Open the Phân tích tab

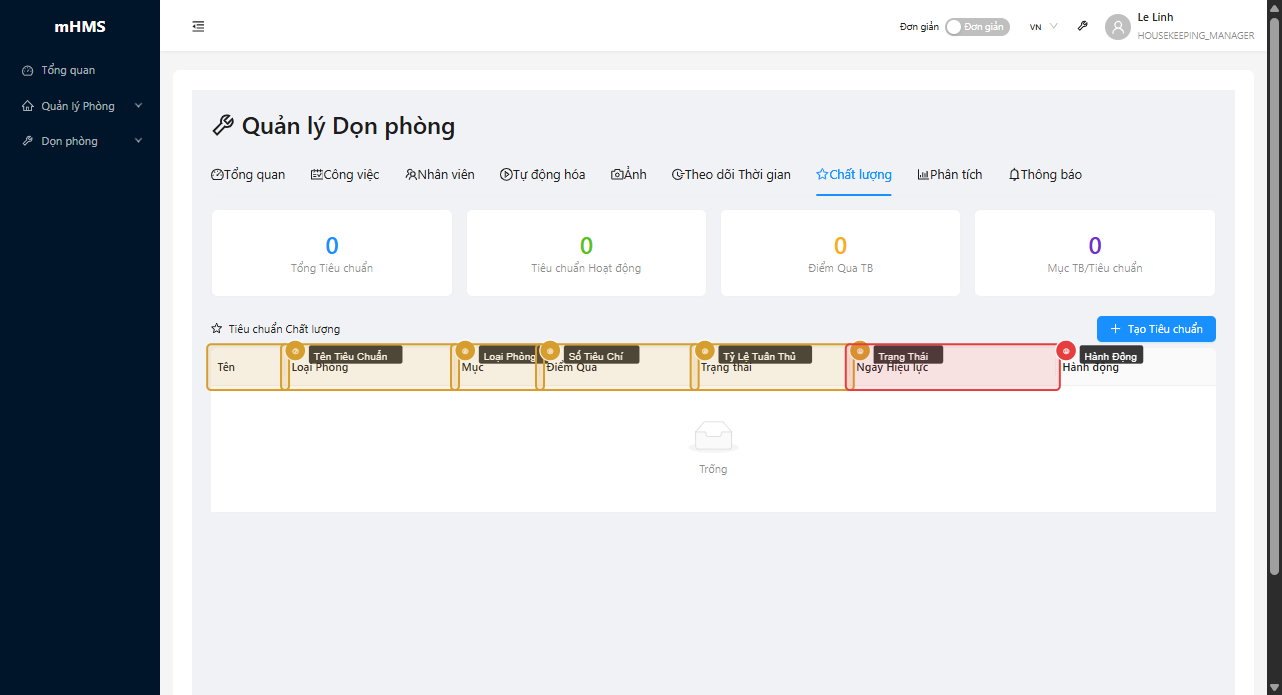tap(949, 175)
